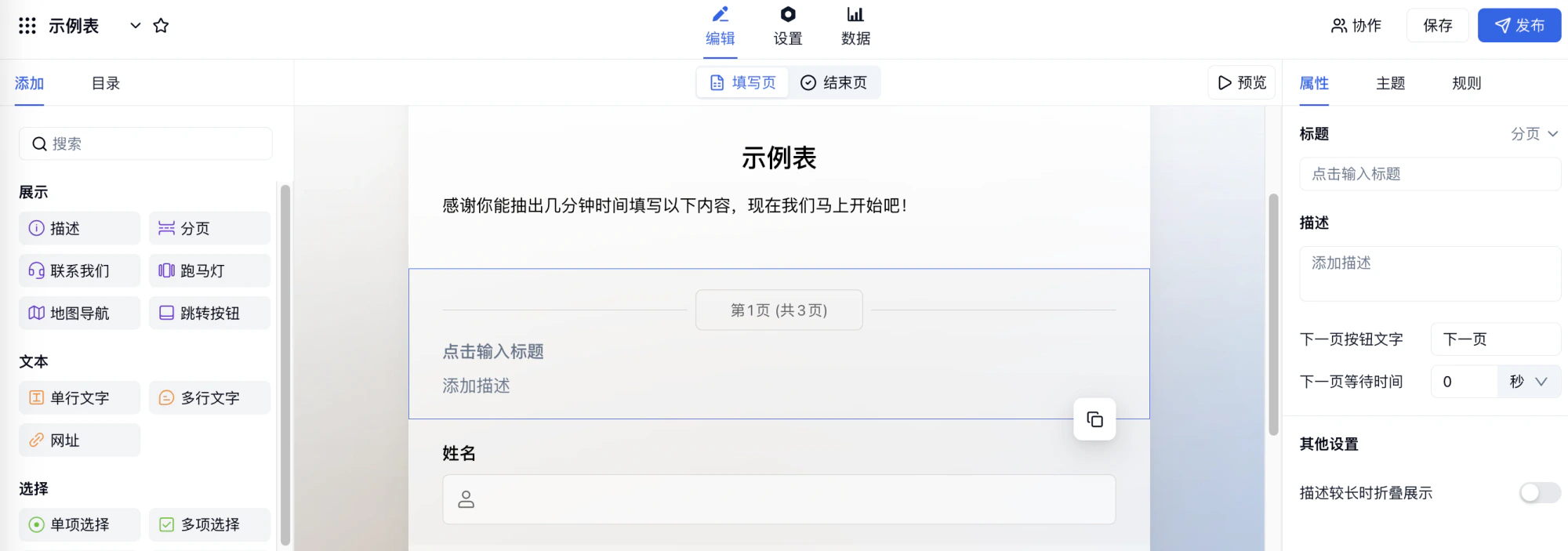1568x551 pixels.
Task: Click the 发布 publish button
Action: 1519,26
